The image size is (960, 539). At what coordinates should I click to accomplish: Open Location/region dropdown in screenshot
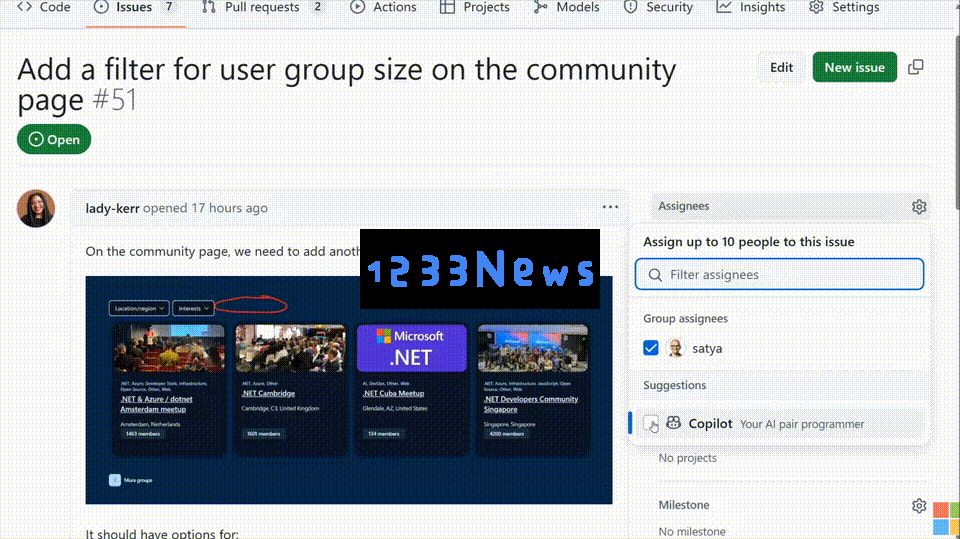[139, 308]
